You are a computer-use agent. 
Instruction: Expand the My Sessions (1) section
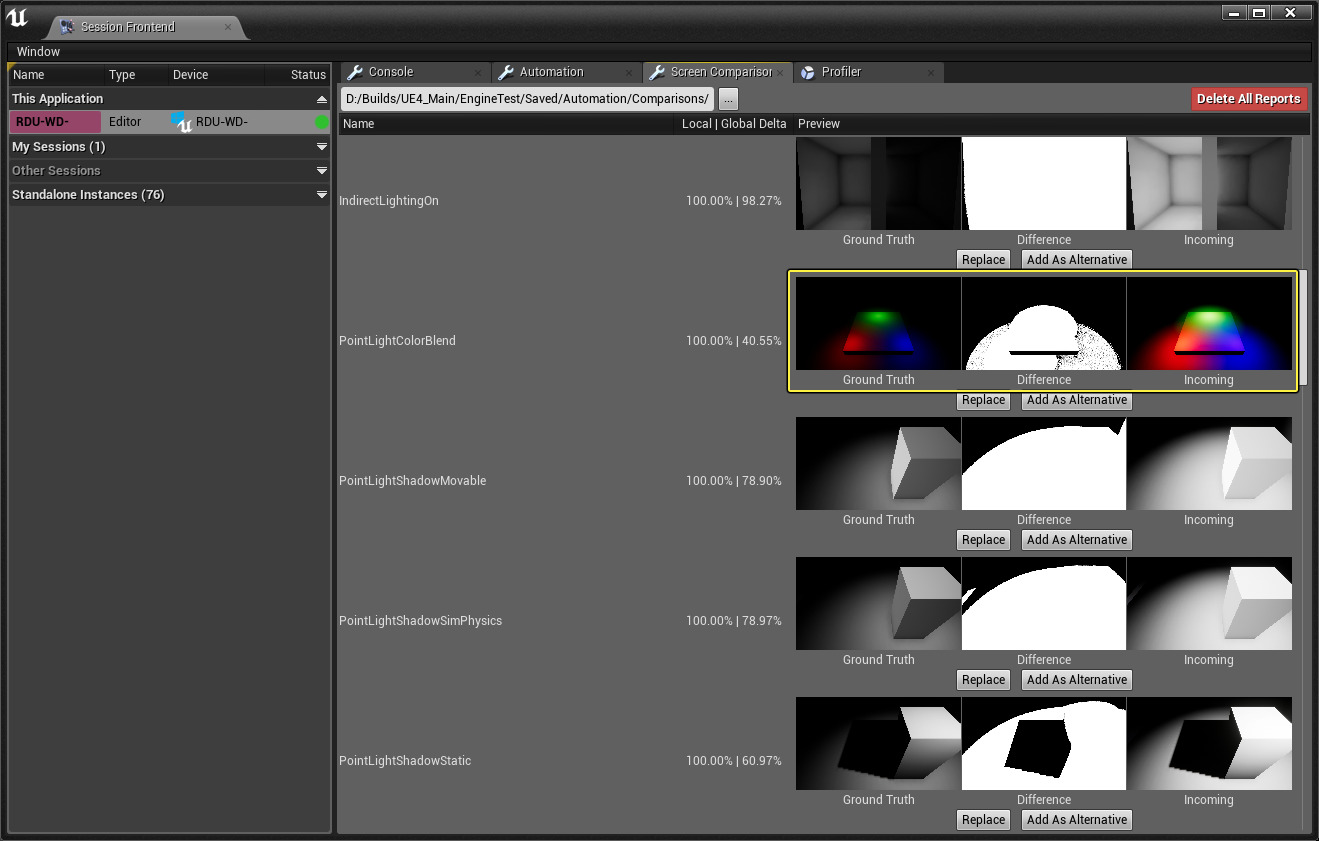point(321,147)
